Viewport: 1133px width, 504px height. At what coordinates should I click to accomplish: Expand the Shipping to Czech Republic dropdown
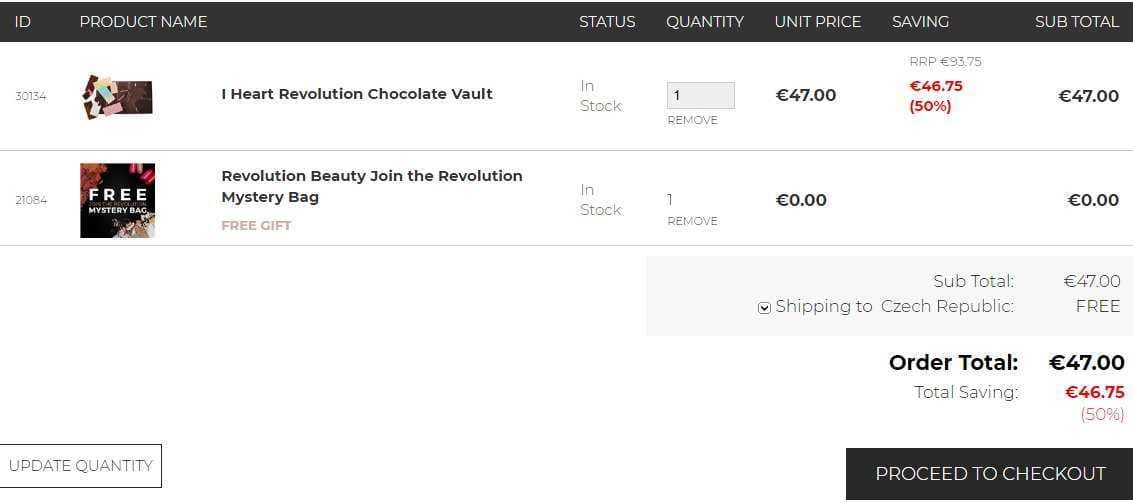click(x=764, y=308)
